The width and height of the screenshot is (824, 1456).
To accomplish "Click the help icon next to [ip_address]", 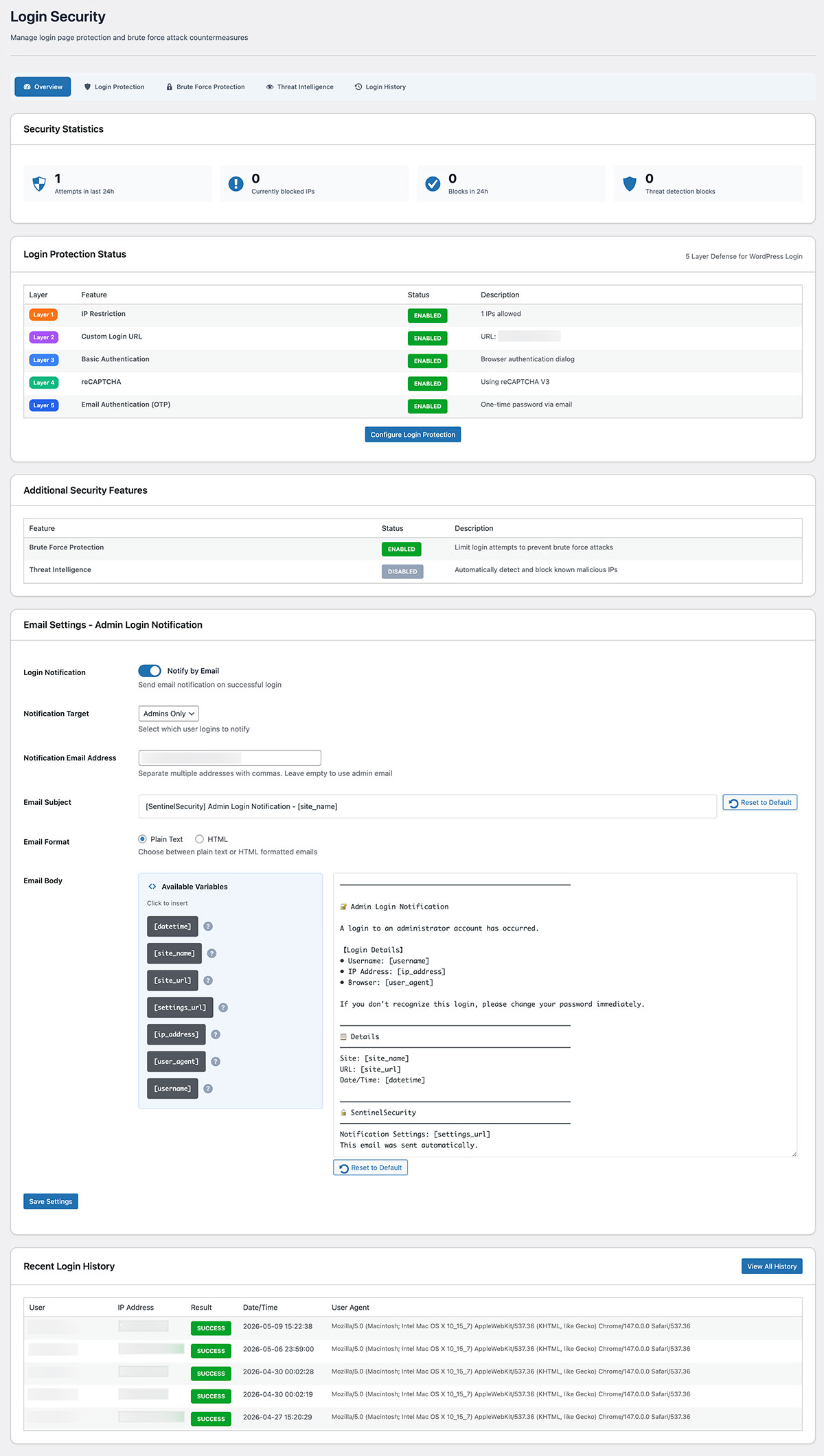I will [216, 1034].
